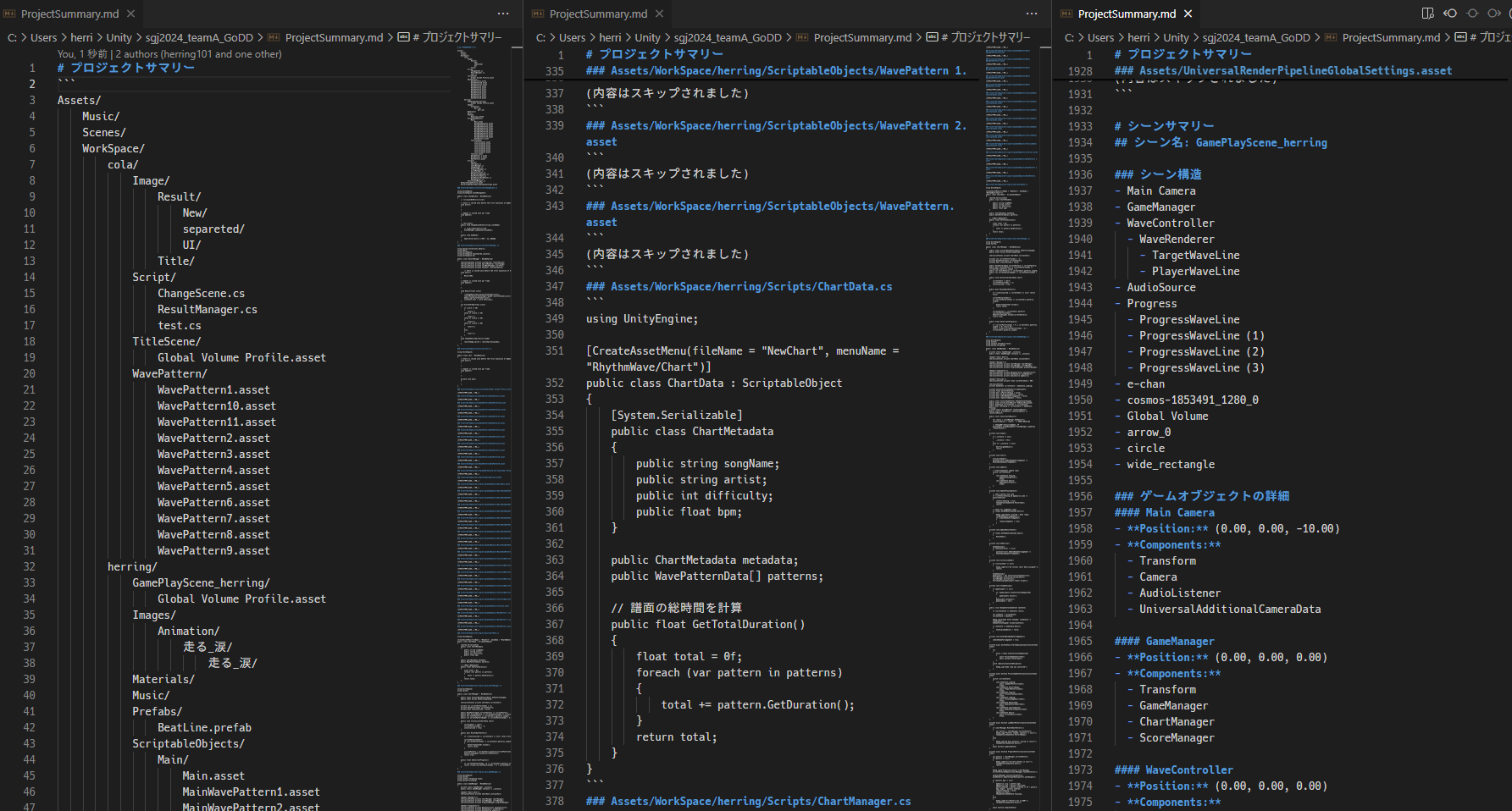Click the middle revision commit icon in right group
The width and height of the screenshot is (1512, 811).
[1472, 14]
